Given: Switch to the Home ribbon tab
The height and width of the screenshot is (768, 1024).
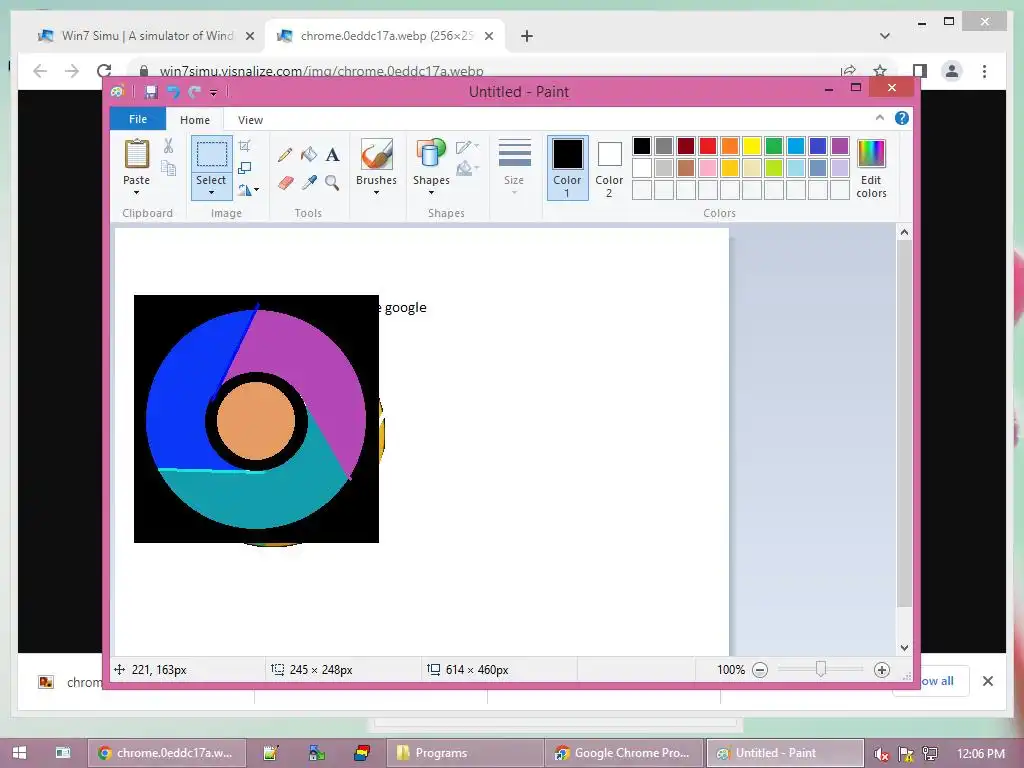Looking at the screenshot, I should [195, 120].
